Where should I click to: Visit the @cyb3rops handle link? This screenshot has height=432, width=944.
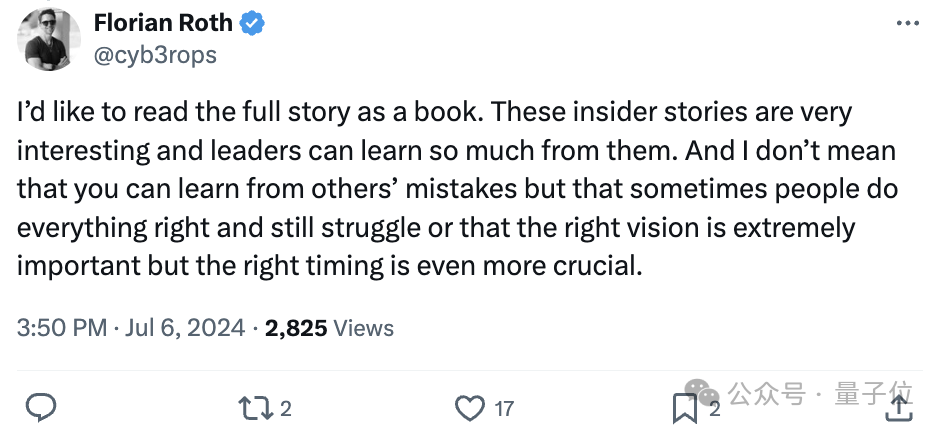(x=155, y=55)
